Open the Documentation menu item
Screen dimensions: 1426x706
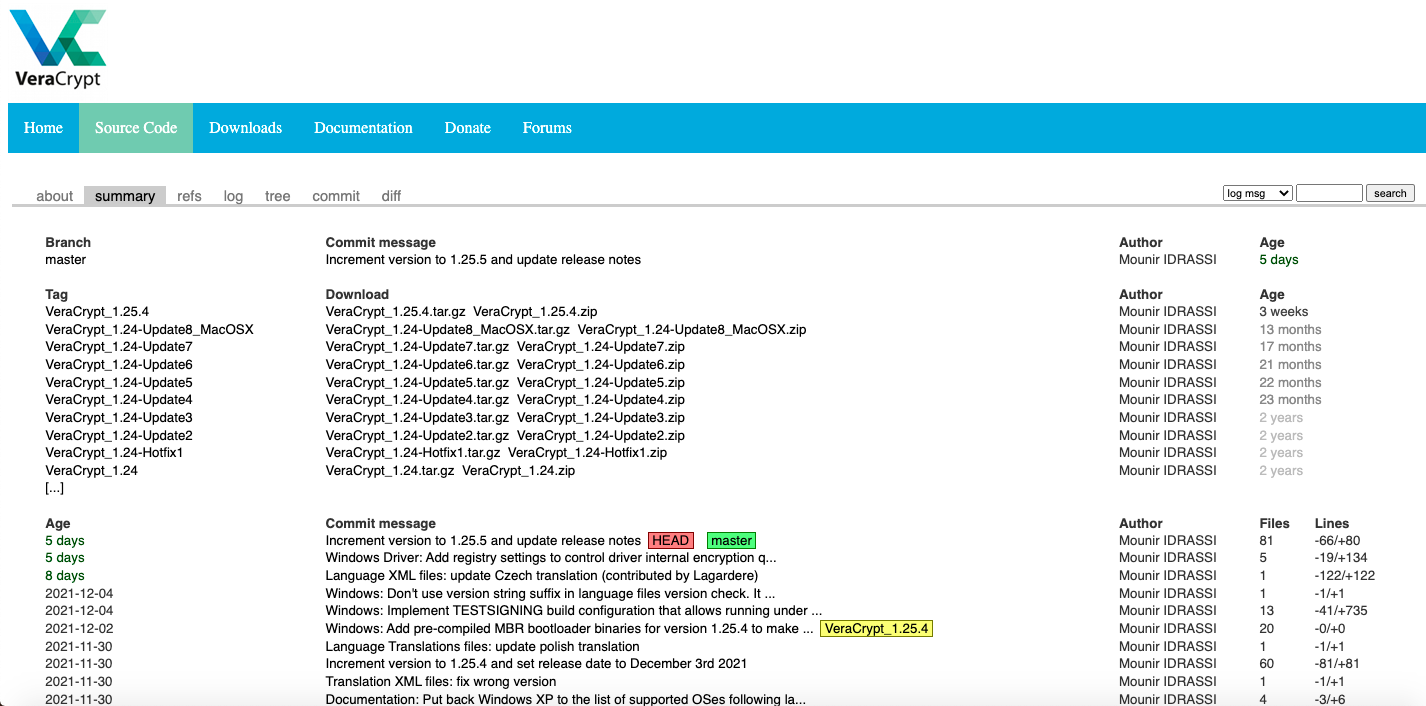coord(363,128)
